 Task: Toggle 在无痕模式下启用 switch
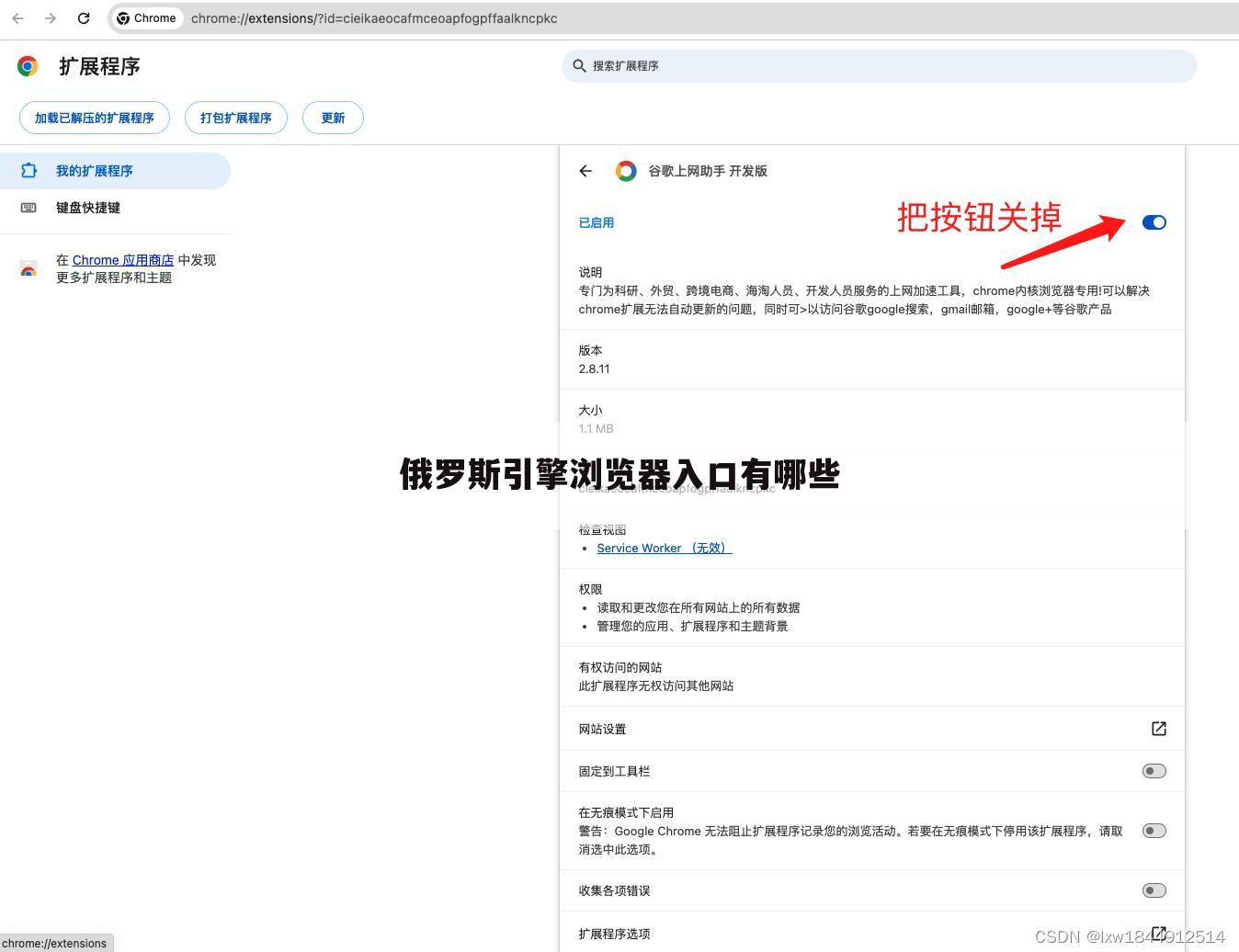pyautogui.click(x=1154, y=831)
